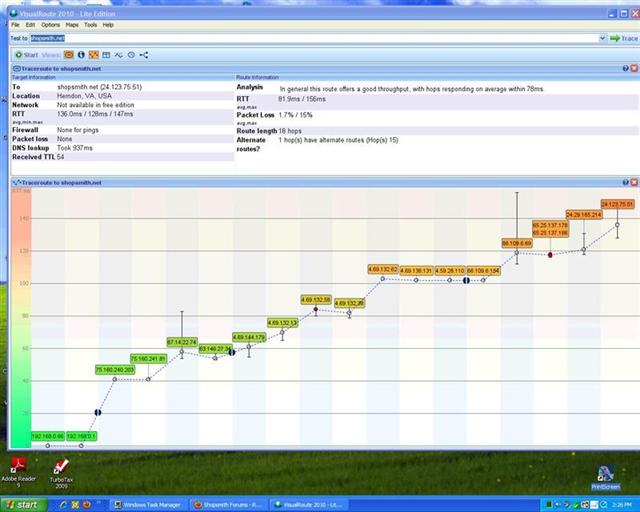The image size is (640, 512).
Task: Click the share network icon in toolbar
Action: [x=144, y=55]
